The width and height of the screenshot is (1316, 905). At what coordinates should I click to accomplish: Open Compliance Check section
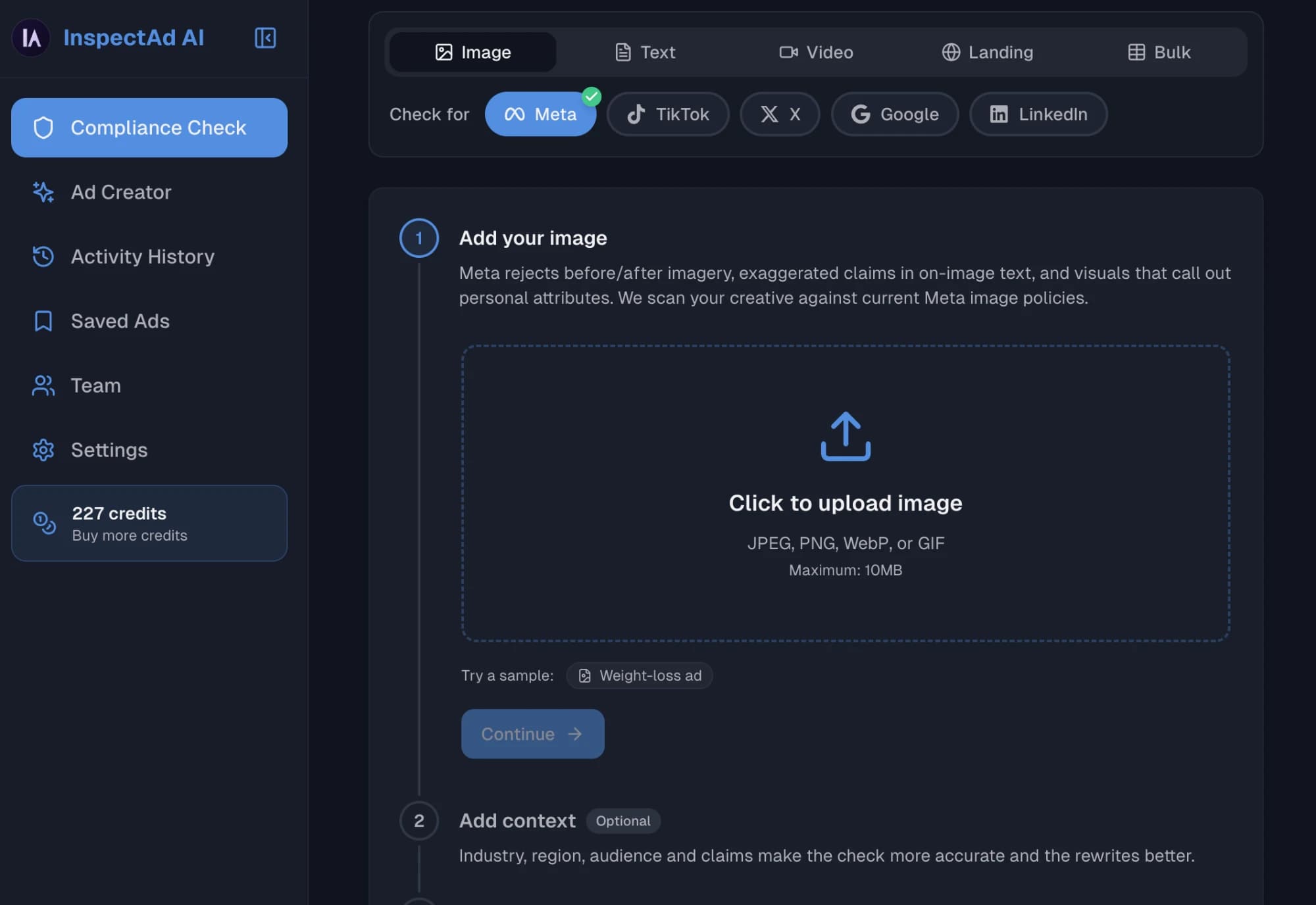point(149,128)
